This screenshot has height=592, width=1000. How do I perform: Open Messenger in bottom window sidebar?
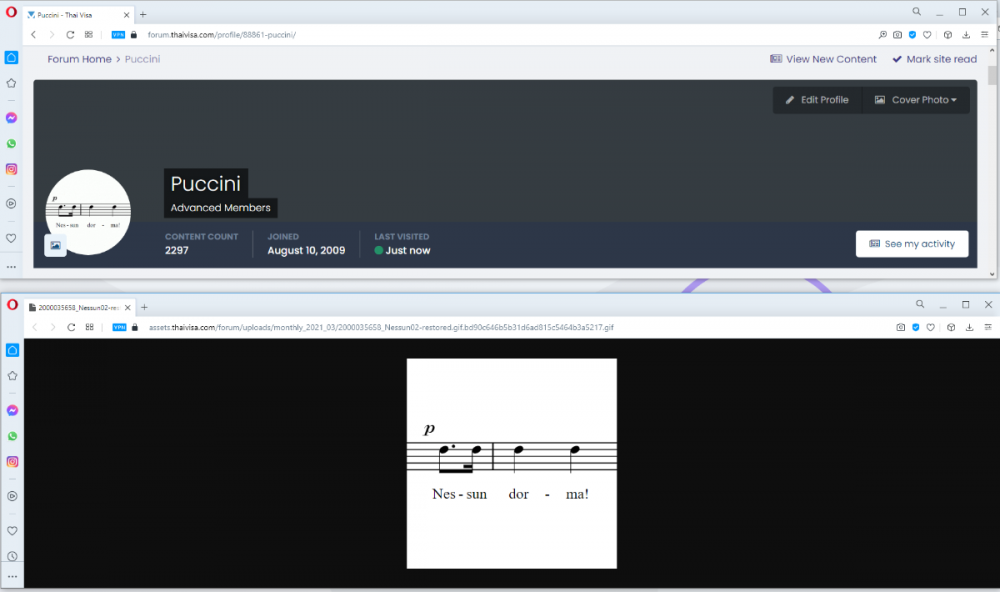click(12, 411)
